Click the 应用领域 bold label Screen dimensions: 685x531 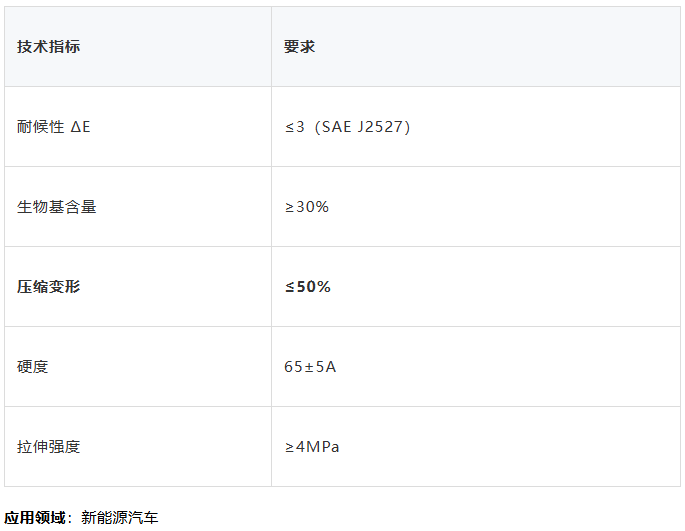[x=35, y=517]
